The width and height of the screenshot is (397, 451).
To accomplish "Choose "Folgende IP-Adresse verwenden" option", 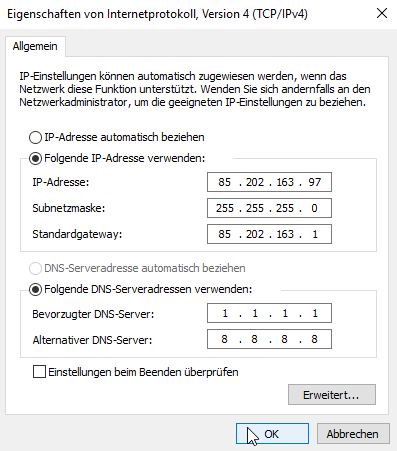I will (35, 158).
